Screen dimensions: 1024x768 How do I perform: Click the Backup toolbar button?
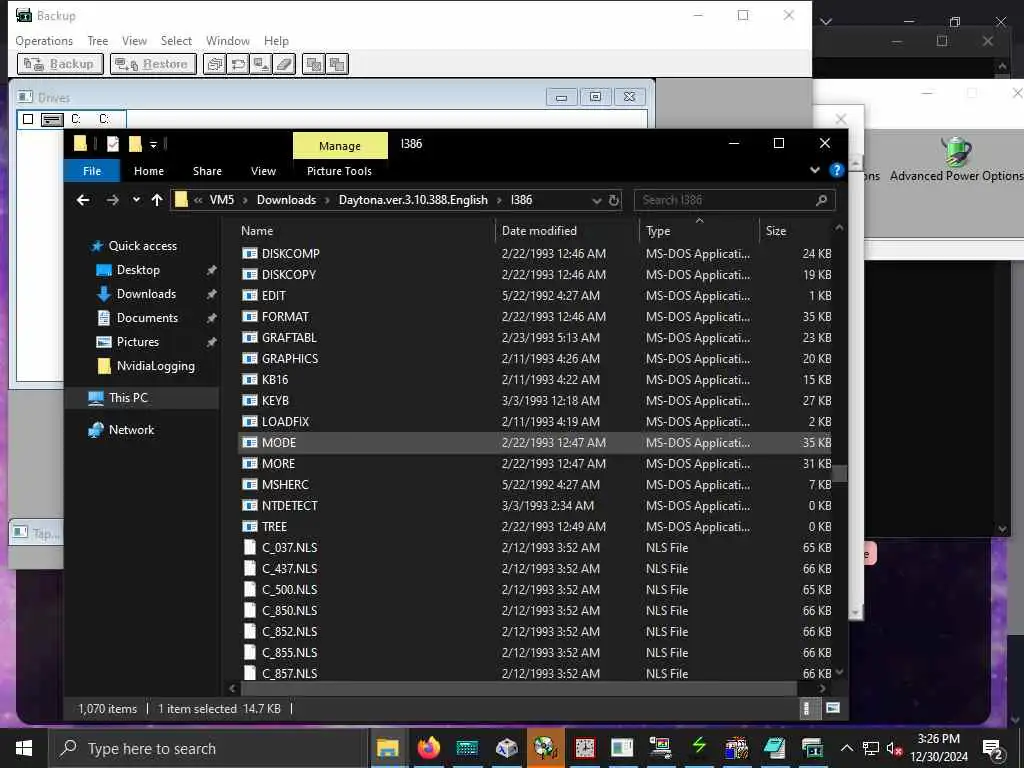[59, 64]
